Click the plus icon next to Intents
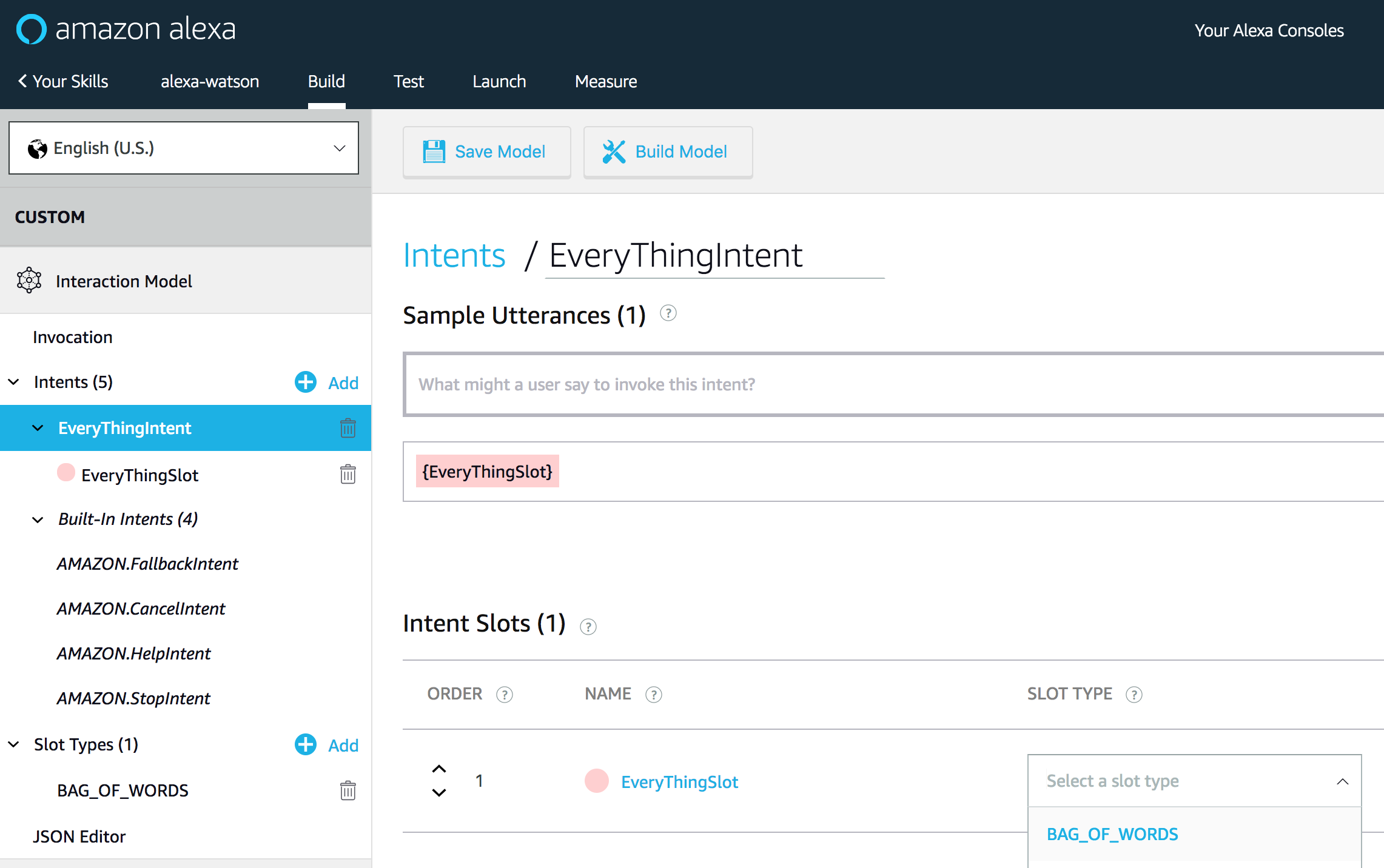 coord(306,382)
